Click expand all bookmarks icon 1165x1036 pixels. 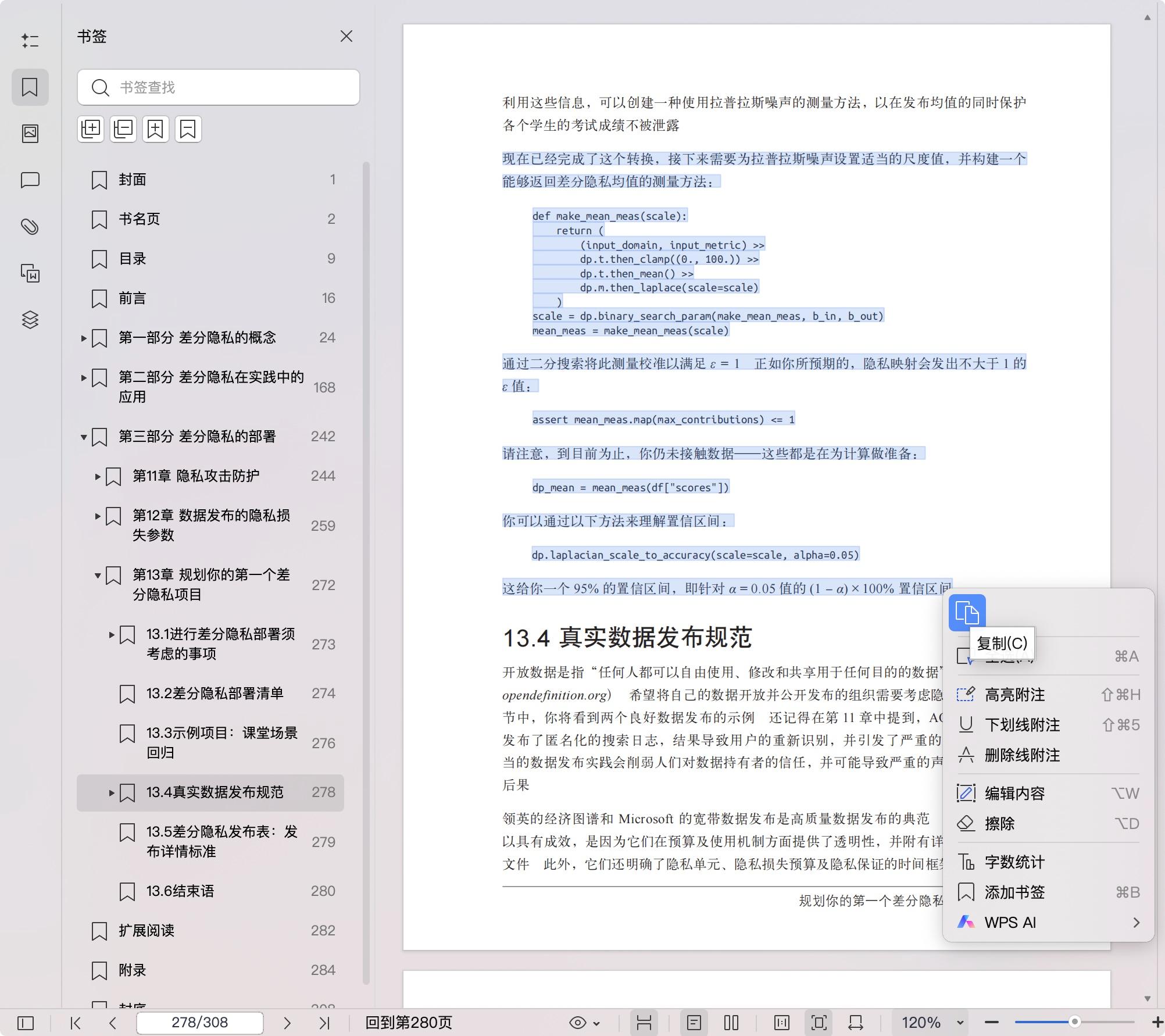coord(91,128)
